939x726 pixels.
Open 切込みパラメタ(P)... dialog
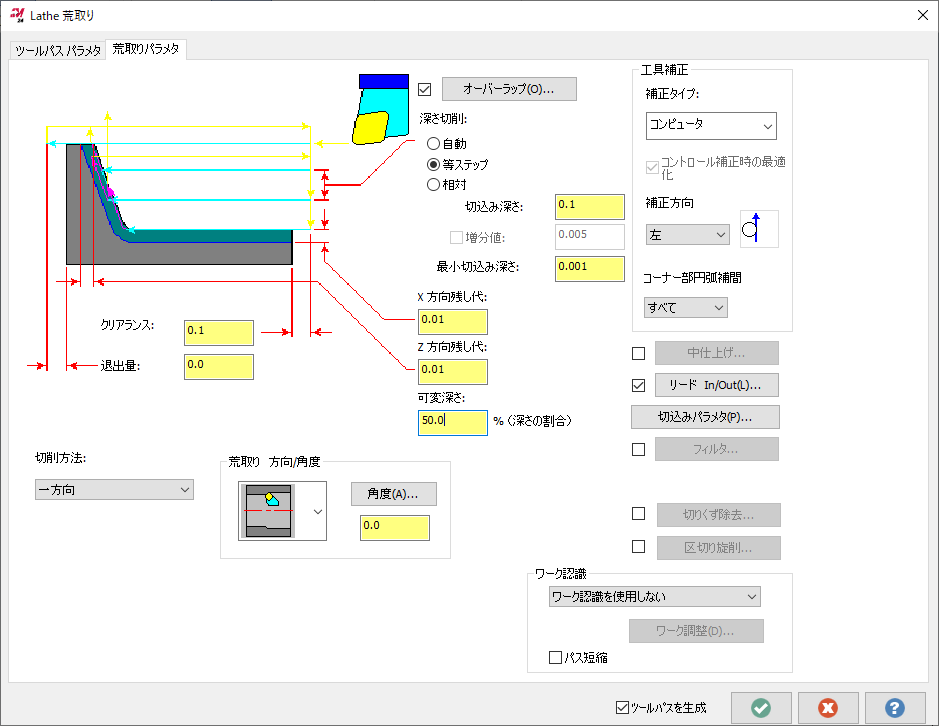(705, 417)
